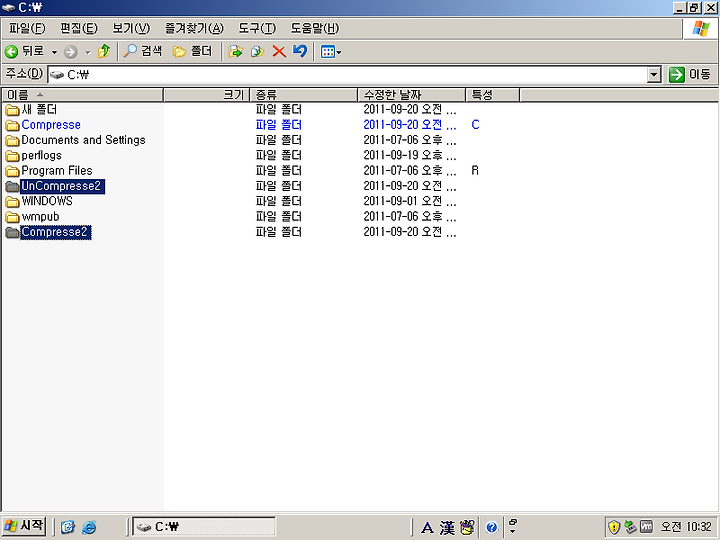Click the Copy To folder icon
The image size is (720, 540).
click(258, 51)
